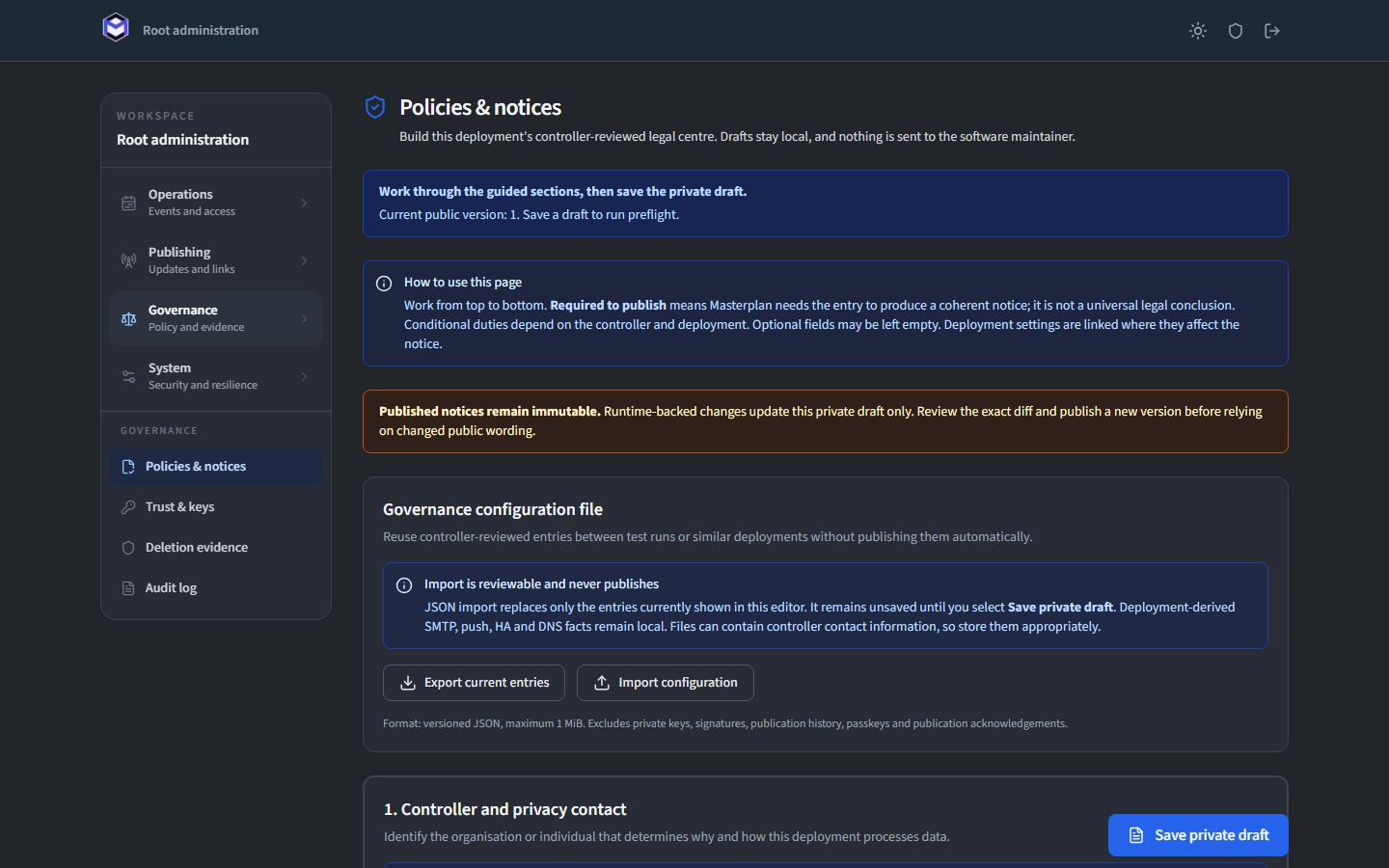Click the Deletion evidence shield icon
The height and width of the screenshot is (868, 1389).
(x=128, y=548)
